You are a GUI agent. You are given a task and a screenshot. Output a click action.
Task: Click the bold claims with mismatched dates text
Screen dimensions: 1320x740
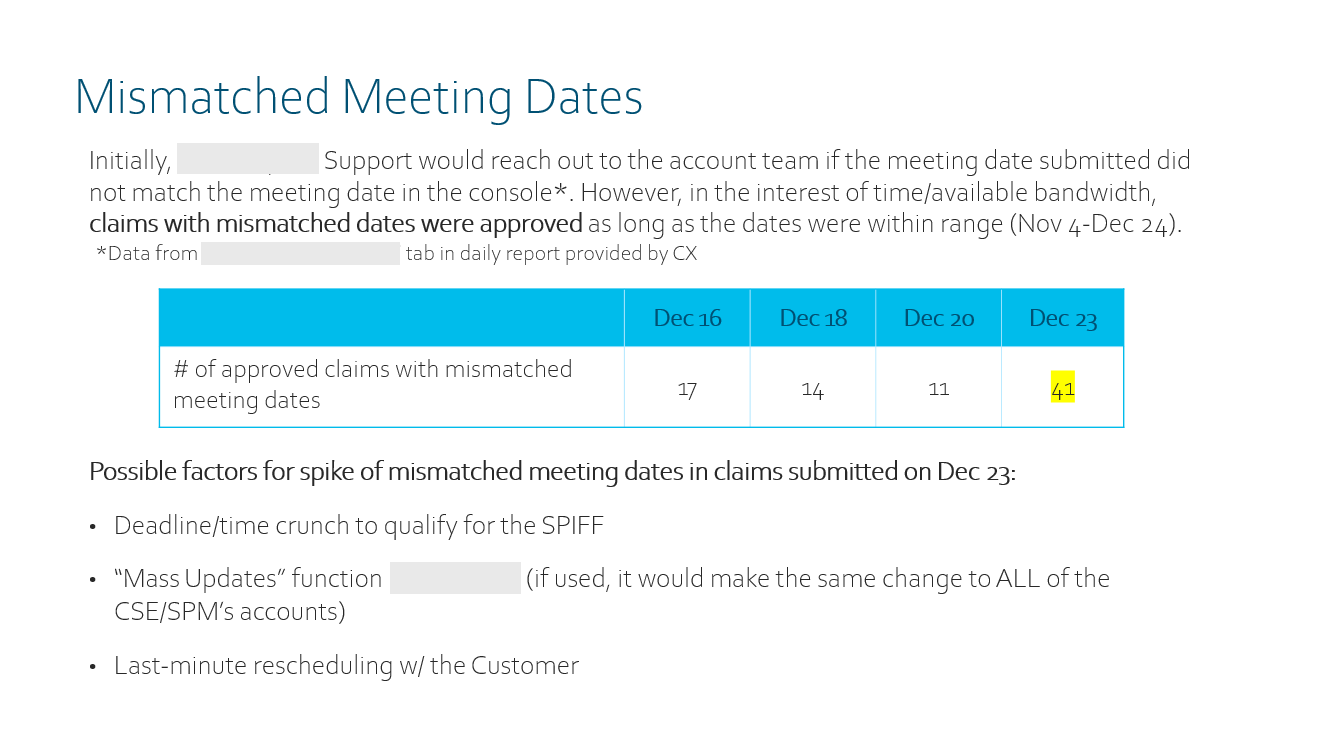336,223
